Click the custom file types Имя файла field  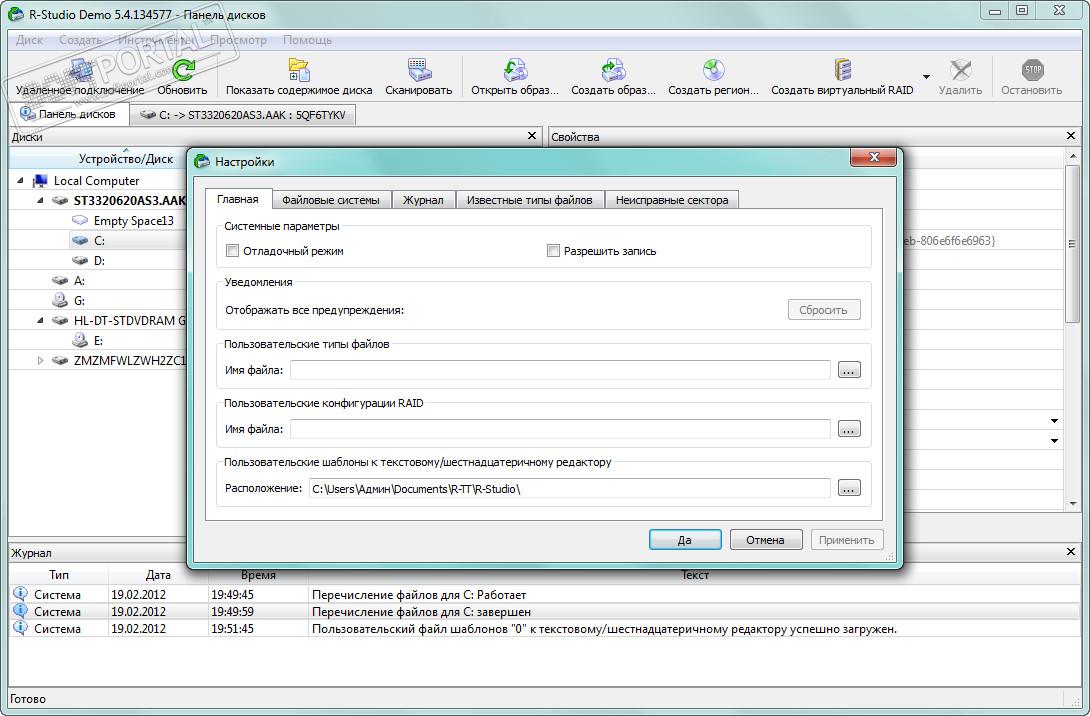(560, 370)
